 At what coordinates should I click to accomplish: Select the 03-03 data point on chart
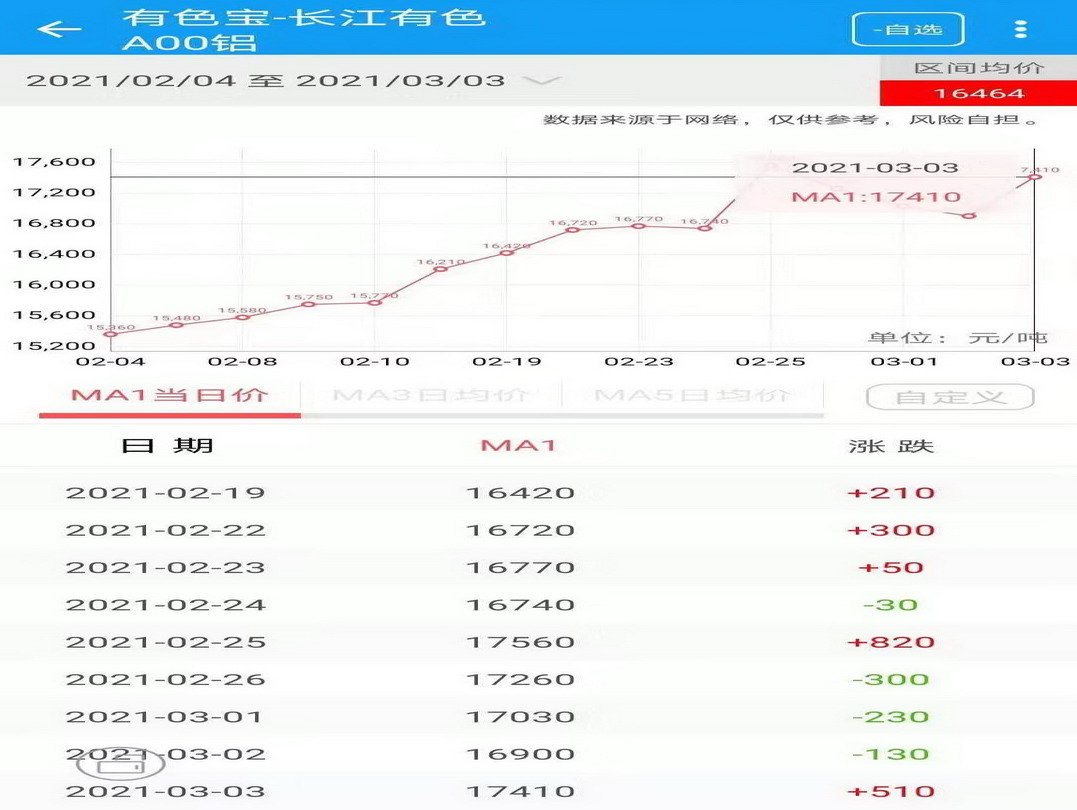(x=1036, y=177)
